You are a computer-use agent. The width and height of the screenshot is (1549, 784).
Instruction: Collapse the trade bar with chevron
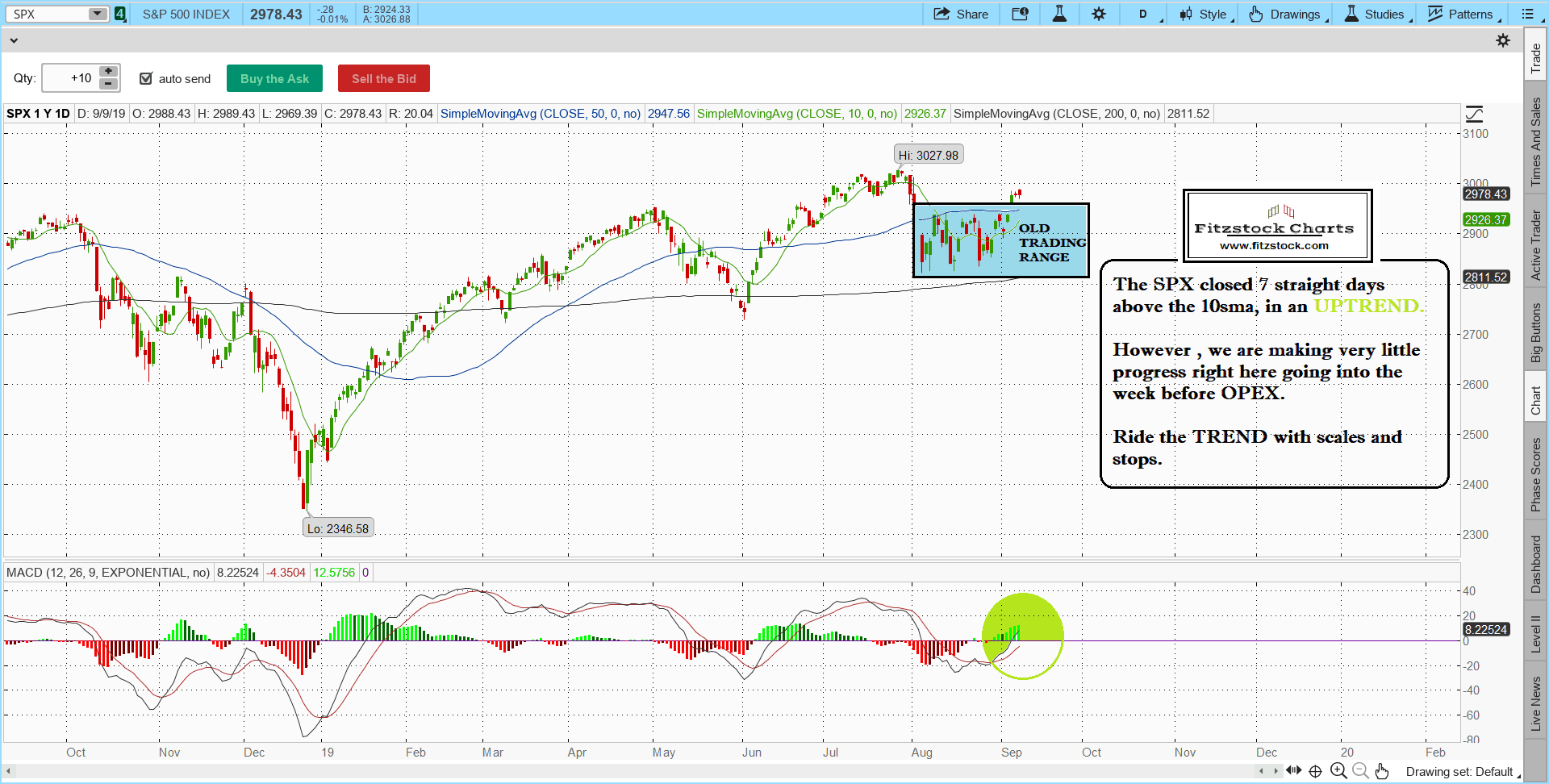[x=14, y=40]
